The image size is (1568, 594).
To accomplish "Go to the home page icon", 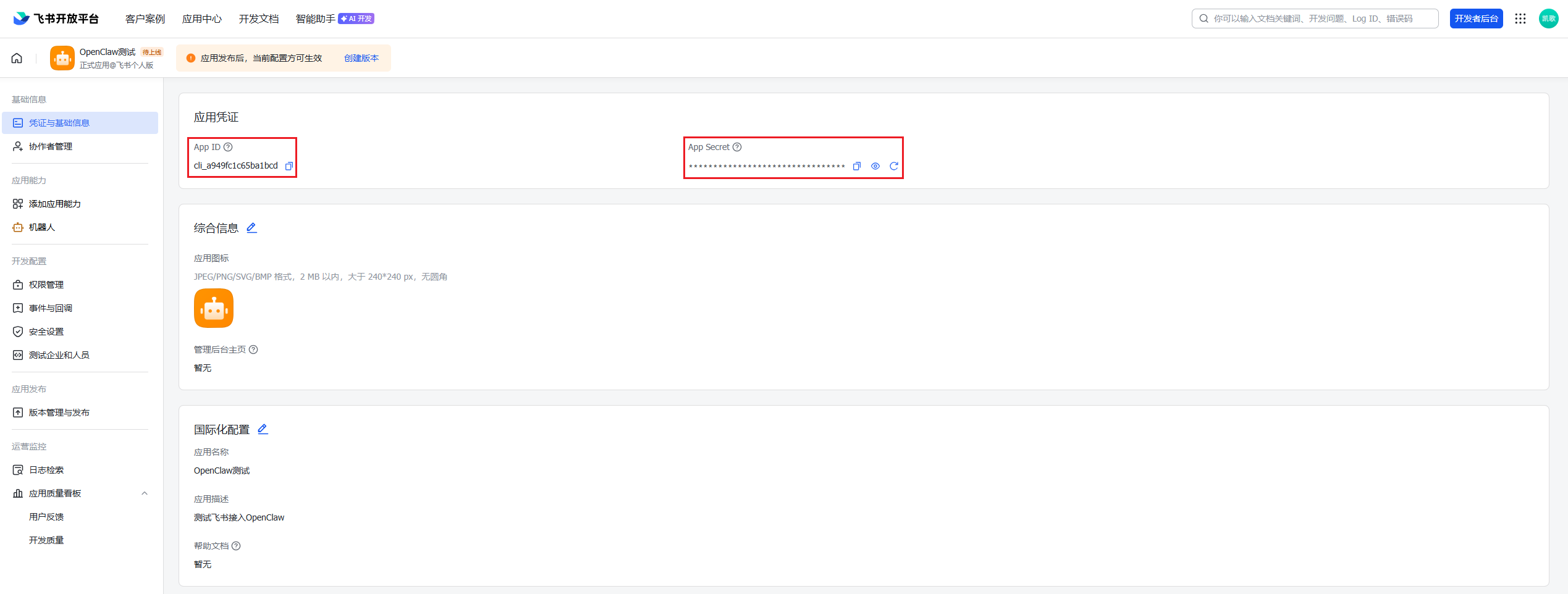I will 17,58.
